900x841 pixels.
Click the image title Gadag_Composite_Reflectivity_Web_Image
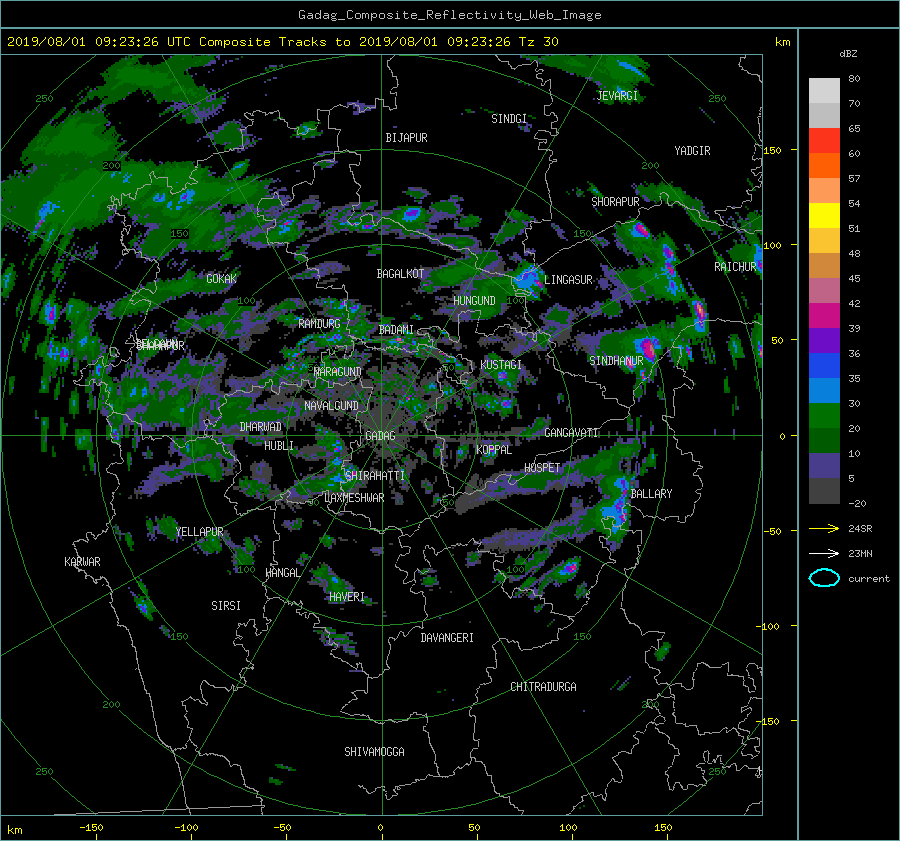(x=449, y=15)
